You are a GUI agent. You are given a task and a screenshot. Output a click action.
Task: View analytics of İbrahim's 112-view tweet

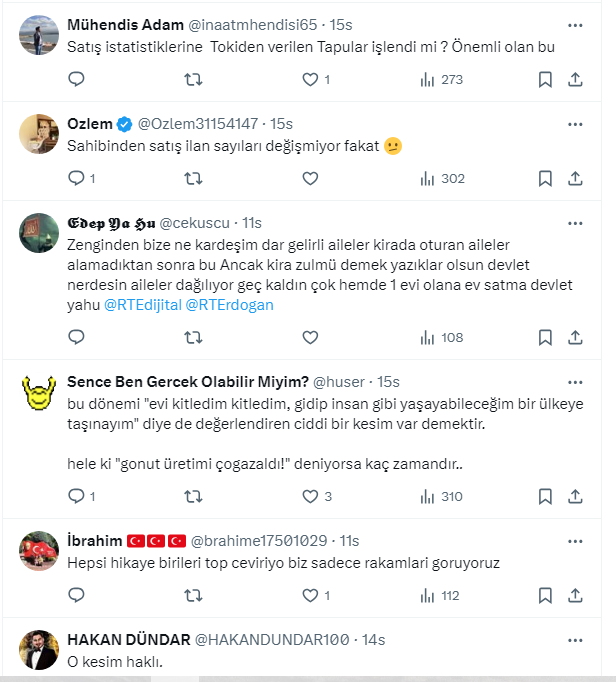click(x=440, y=595)
